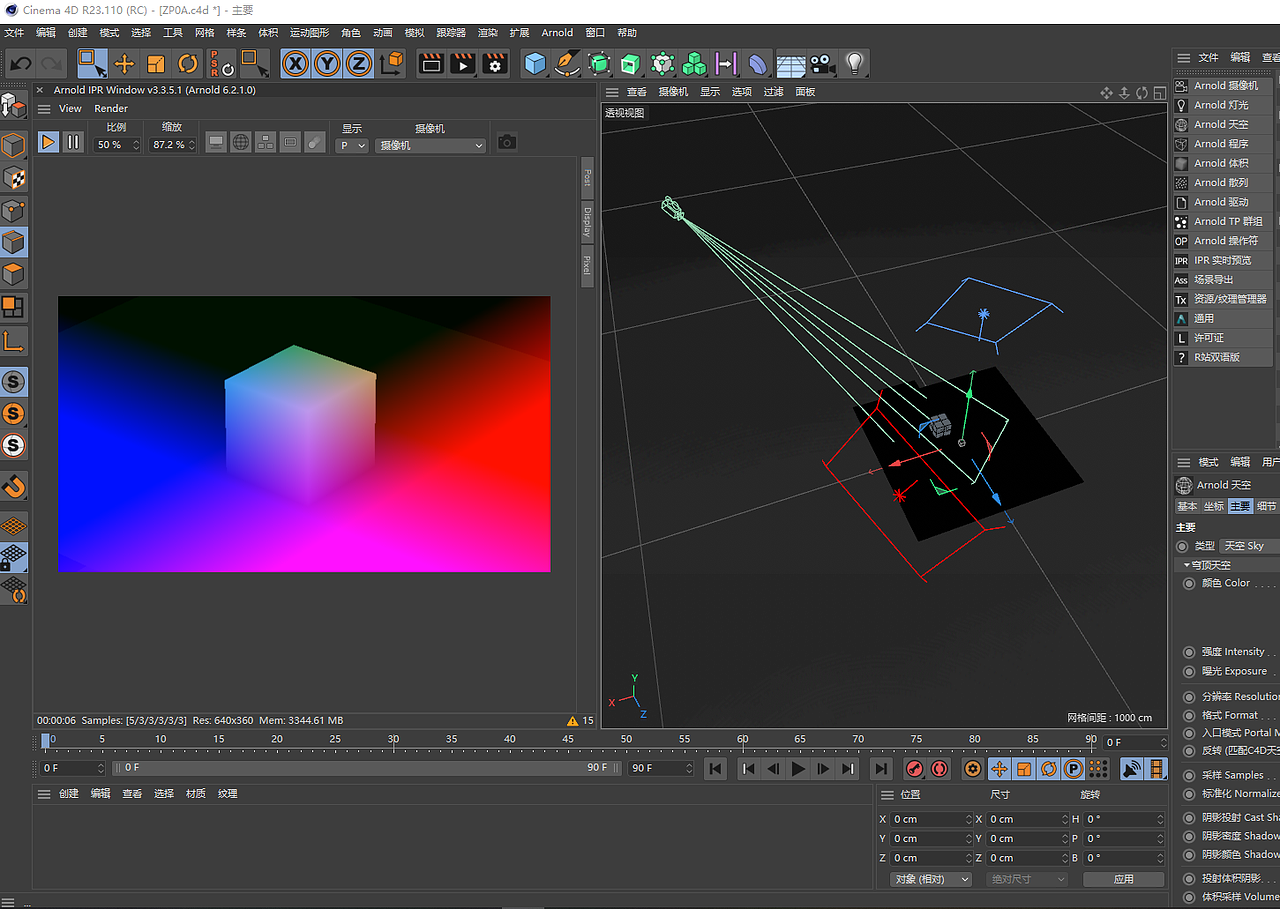Click the Arnold 摄像机 list entry
This screenshot has height=909, width=1280.
(1222, 86)
